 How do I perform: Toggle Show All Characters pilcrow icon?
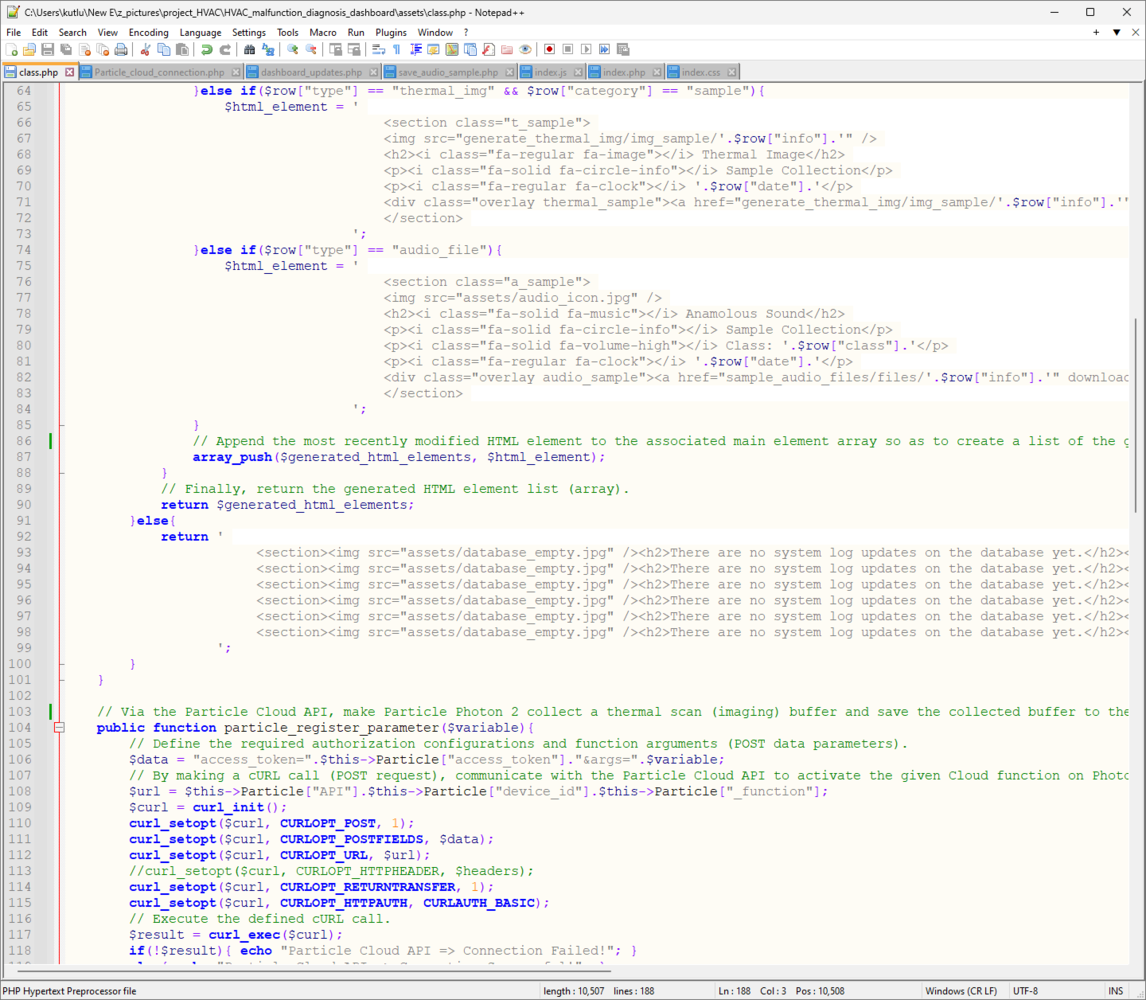tap(397, 49)
